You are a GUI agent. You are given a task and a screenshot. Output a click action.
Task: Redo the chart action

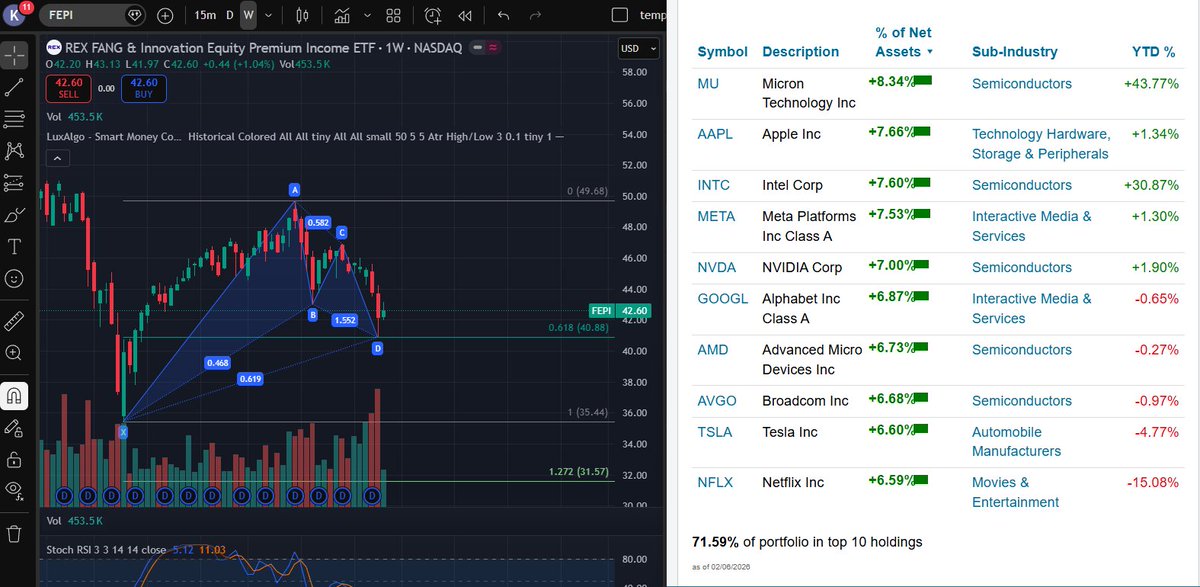tap(535, 16)
